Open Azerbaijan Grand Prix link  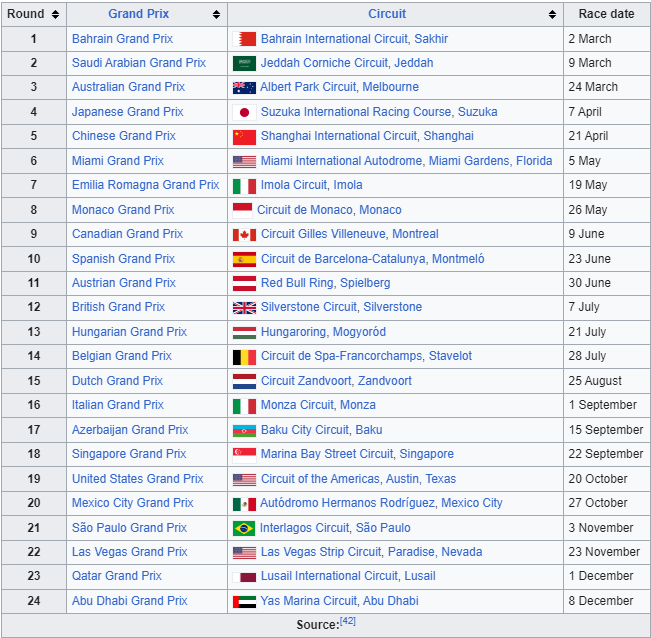(x=130, y=430)
